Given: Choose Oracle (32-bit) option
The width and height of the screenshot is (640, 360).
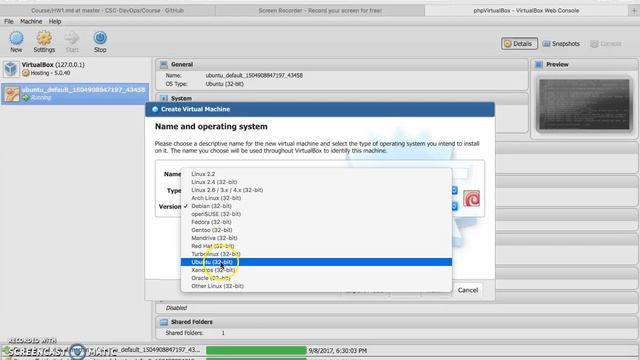Looking at the screenshot, I should (316, 278).
